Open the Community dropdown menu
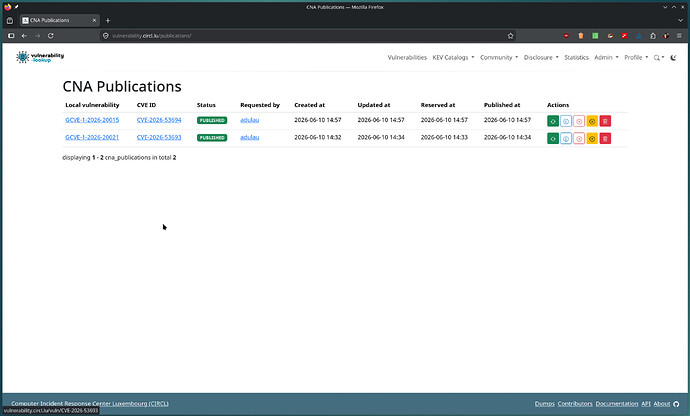Screen dimensions: 690x416 tap(499, 58)
